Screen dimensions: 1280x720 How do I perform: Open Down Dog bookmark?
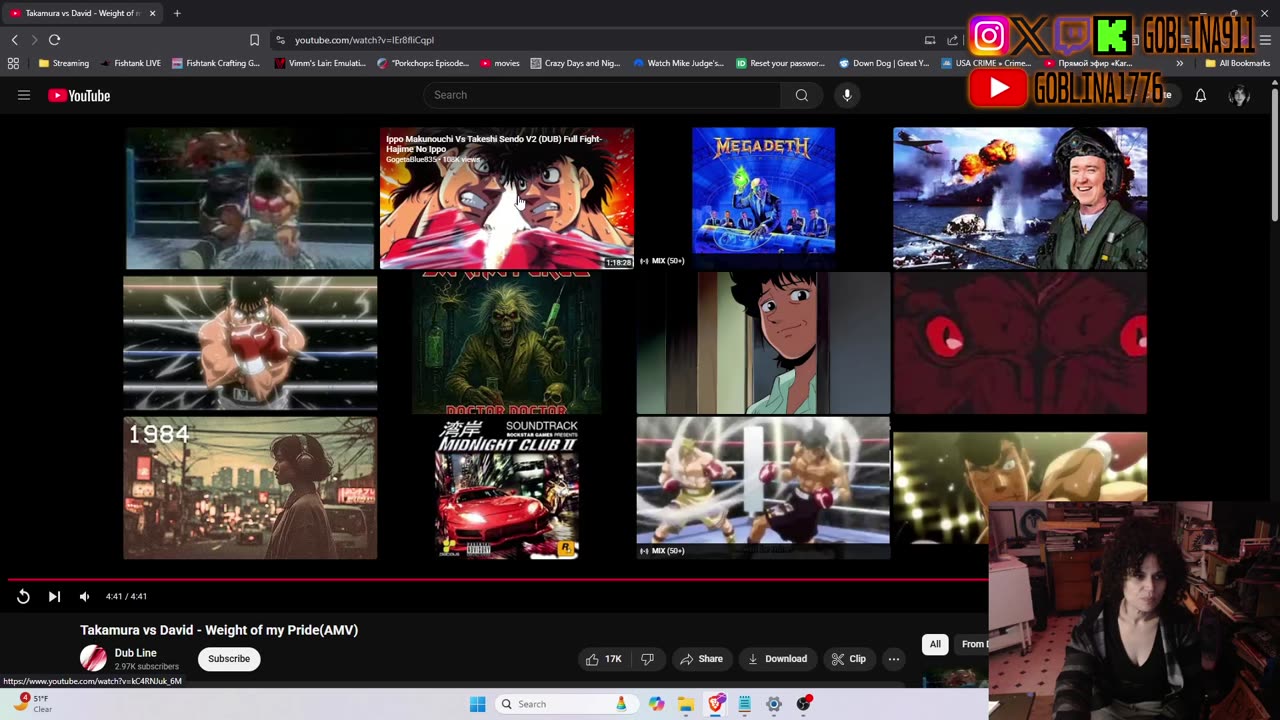pyautogui.click(x=885, y=63)
